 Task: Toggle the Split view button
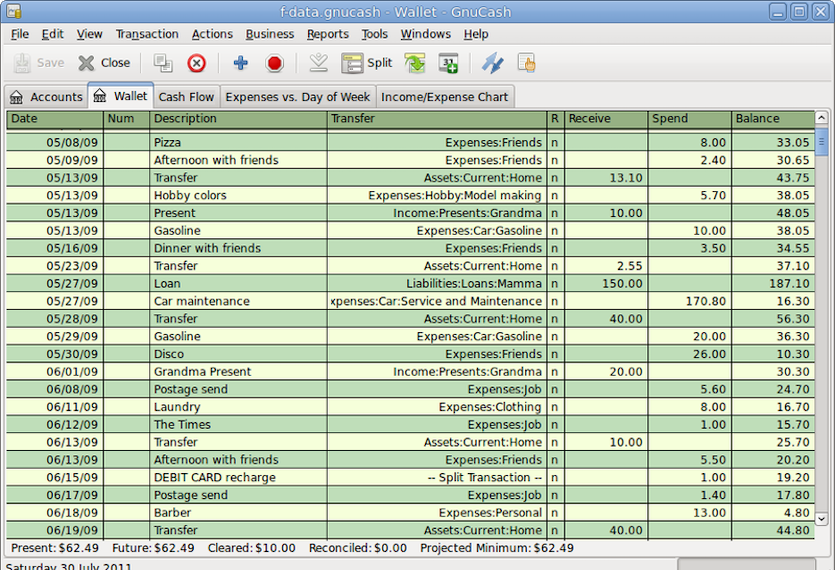pyautogui.click(x=367, y=63)
